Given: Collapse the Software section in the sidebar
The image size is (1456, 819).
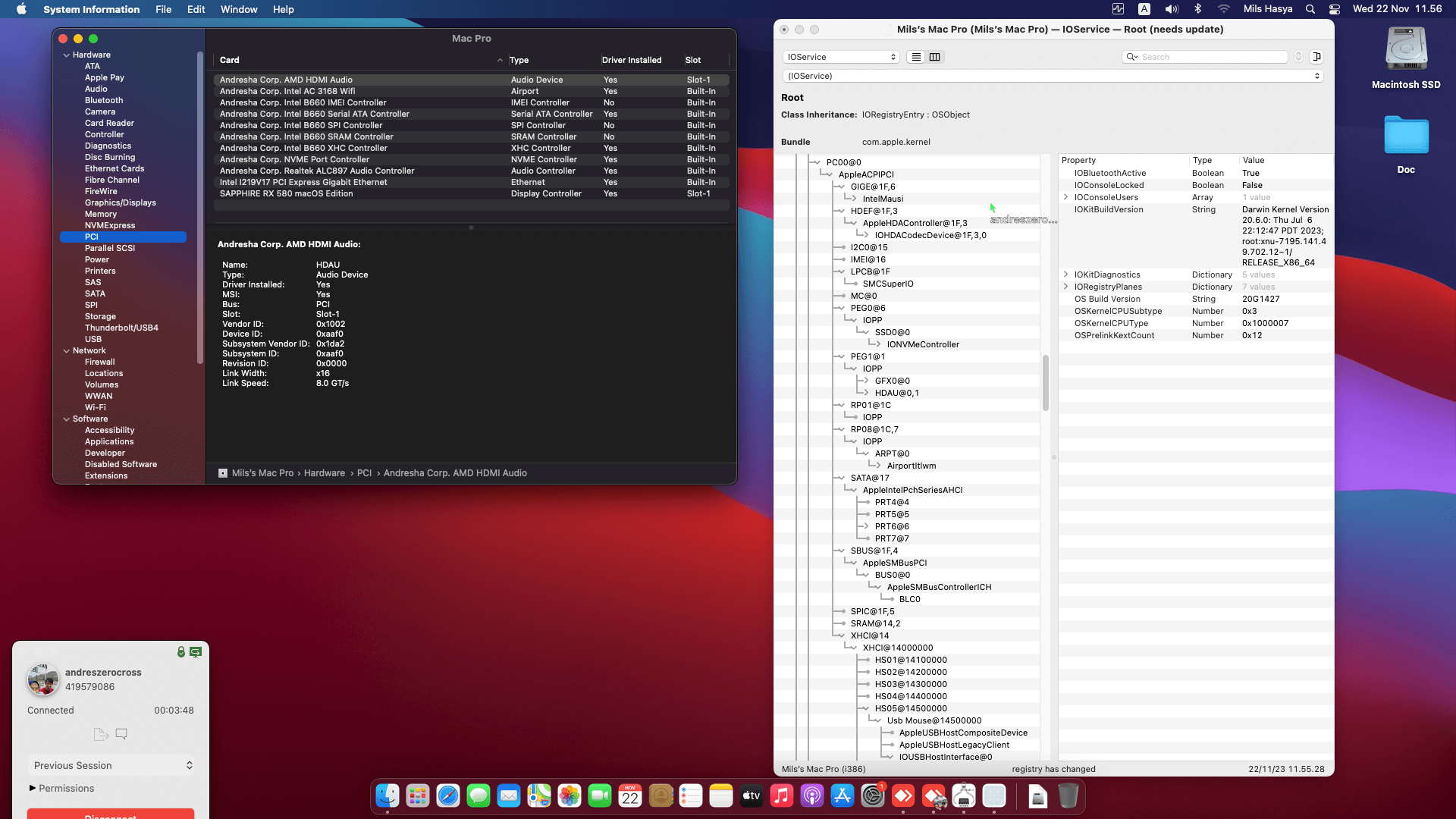Looking at the screenshot, I should coord(67,419).
